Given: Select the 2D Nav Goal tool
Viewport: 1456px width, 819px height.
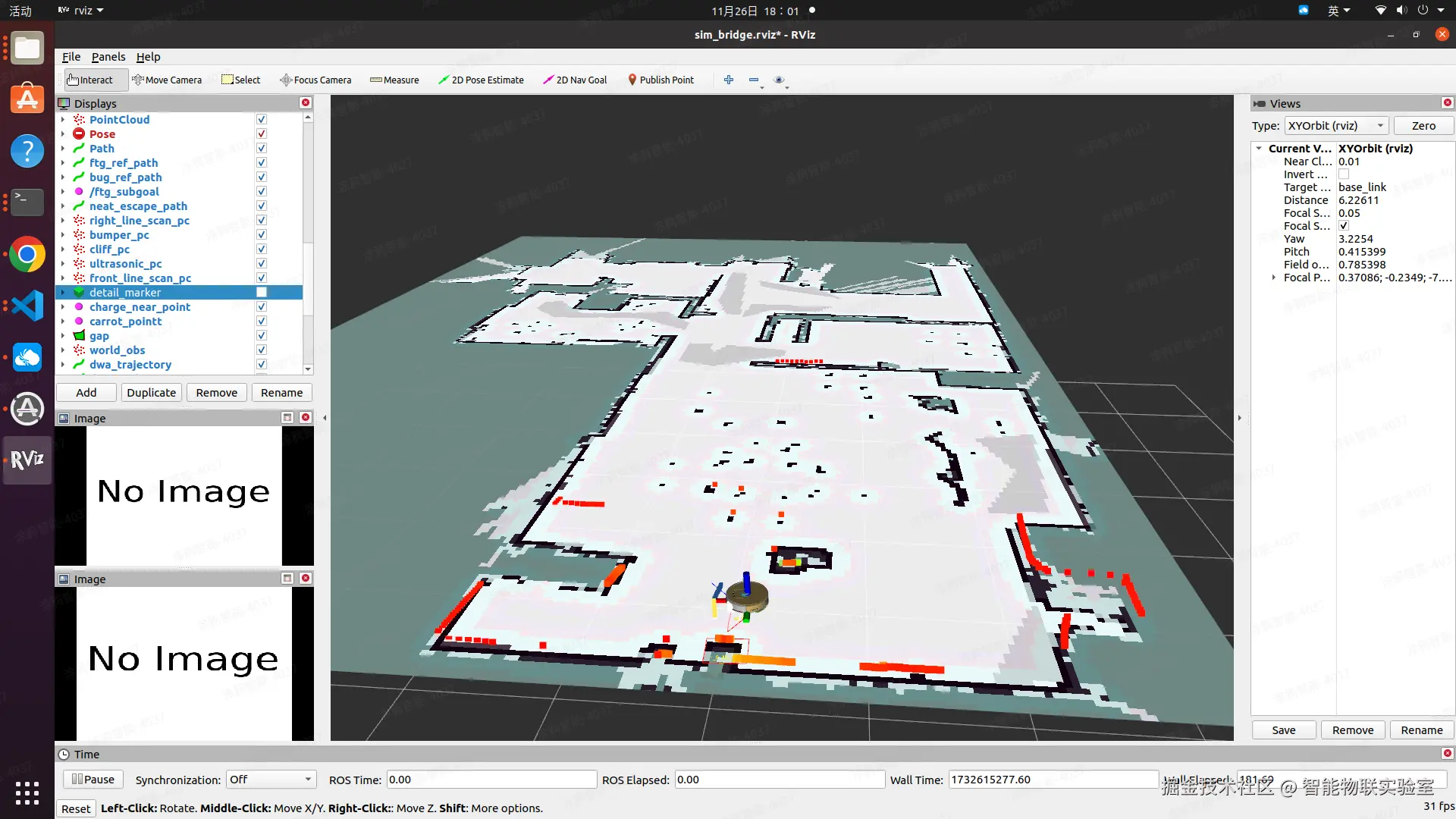Looking at the screenshot, I should click(575, 80).
